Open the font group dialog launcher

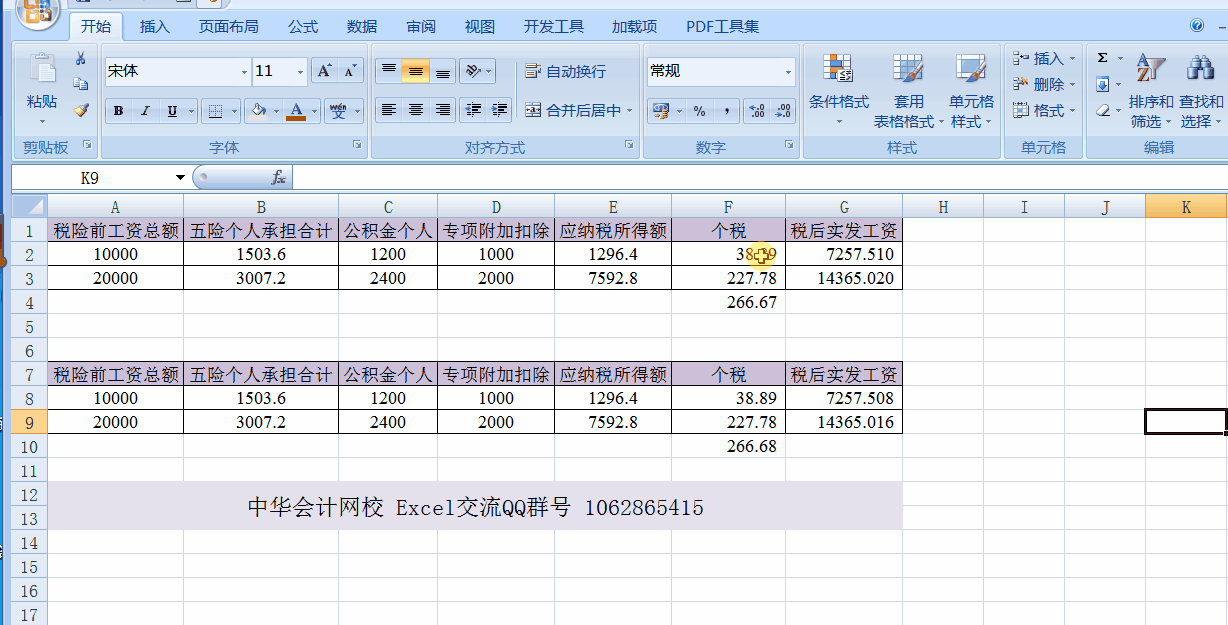[x=357, y=146]
